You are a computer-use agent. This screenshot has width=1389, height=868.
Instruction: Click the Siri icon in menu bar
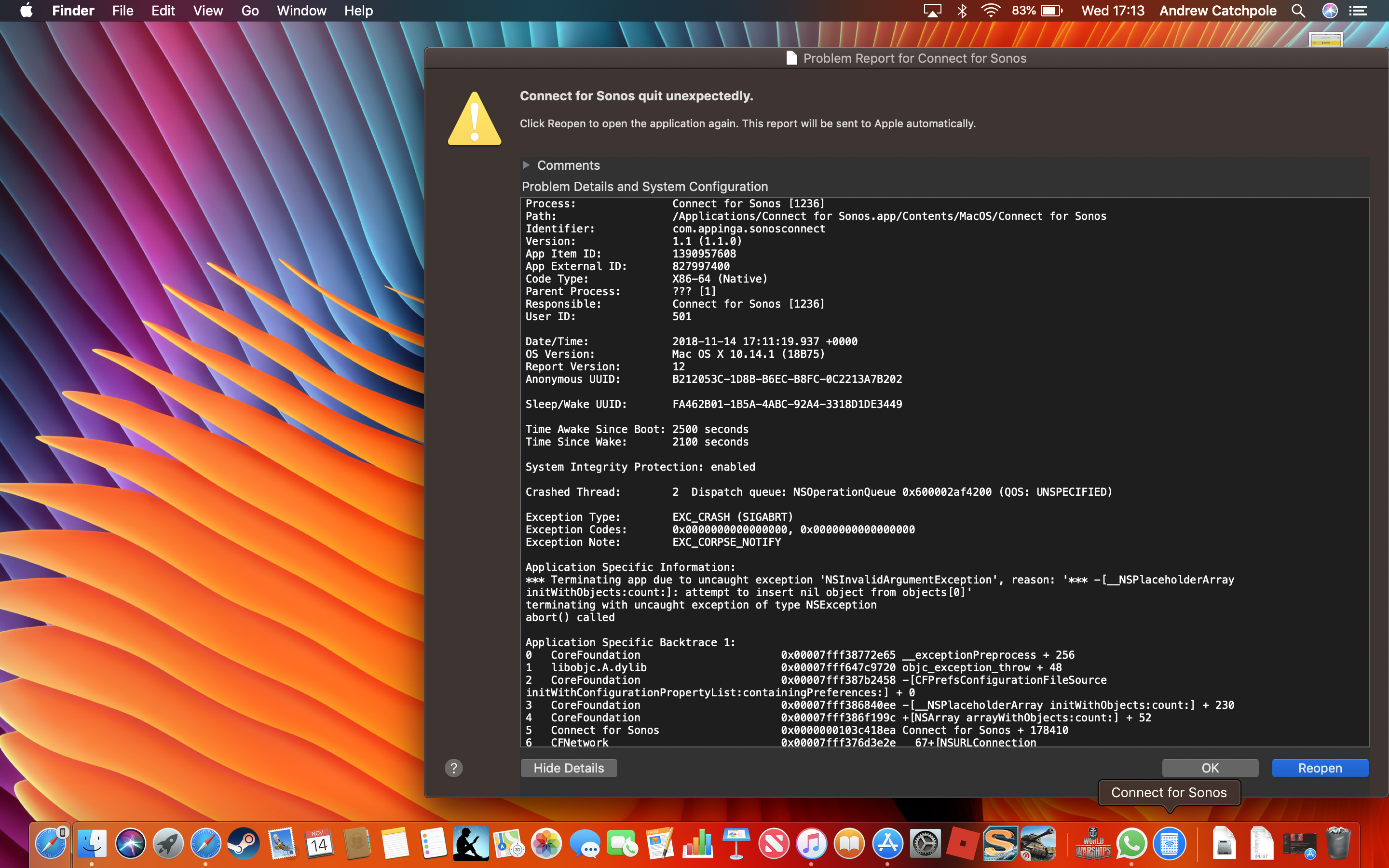1329,10
